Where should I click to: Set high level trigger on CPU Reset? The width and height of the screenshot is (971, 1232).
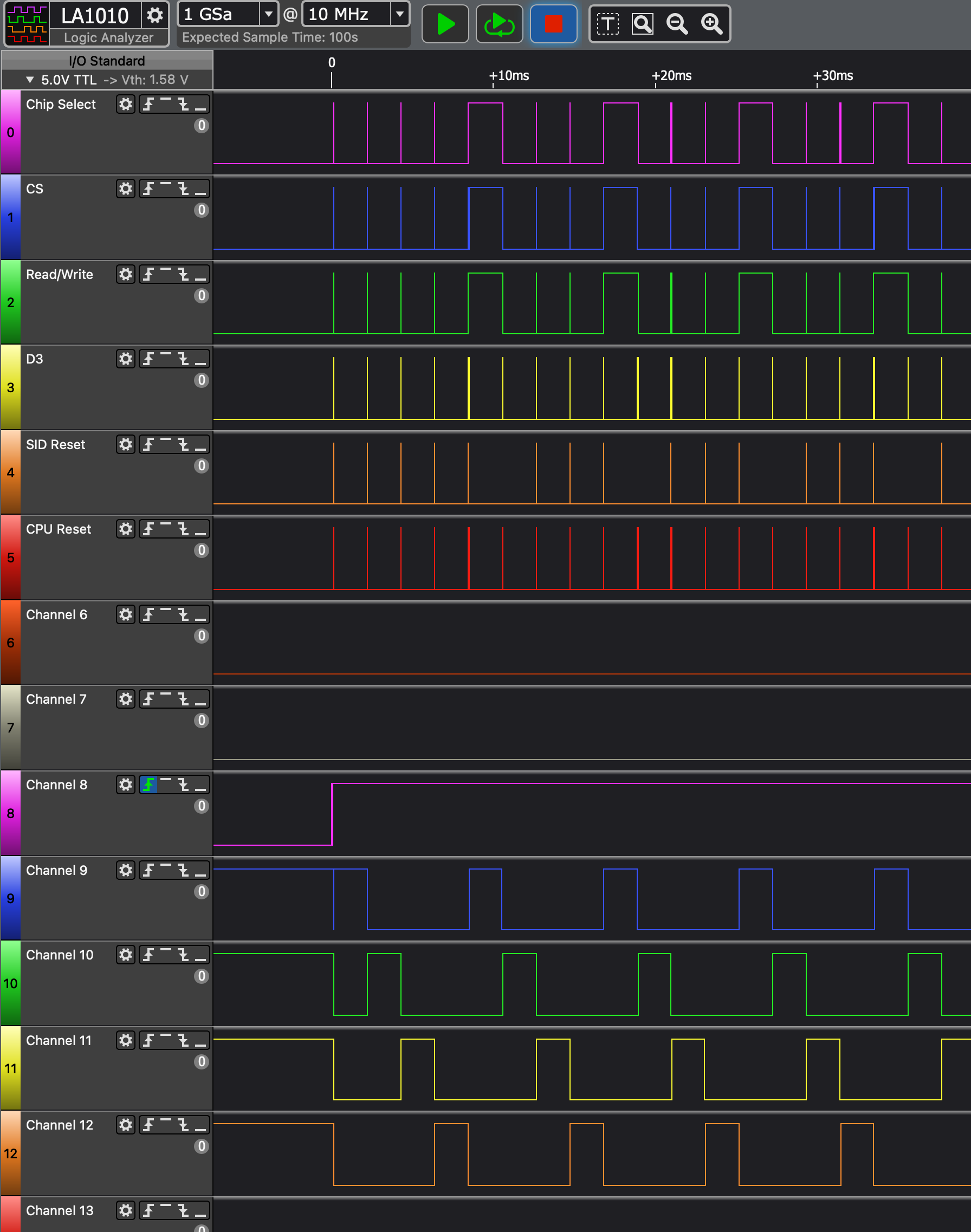coord(165,529)
